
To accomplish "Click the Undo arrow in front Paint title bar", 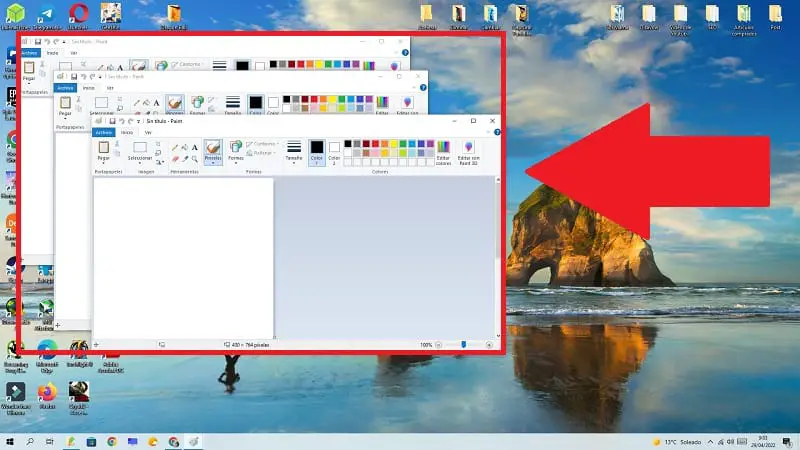I will (121, 121).
